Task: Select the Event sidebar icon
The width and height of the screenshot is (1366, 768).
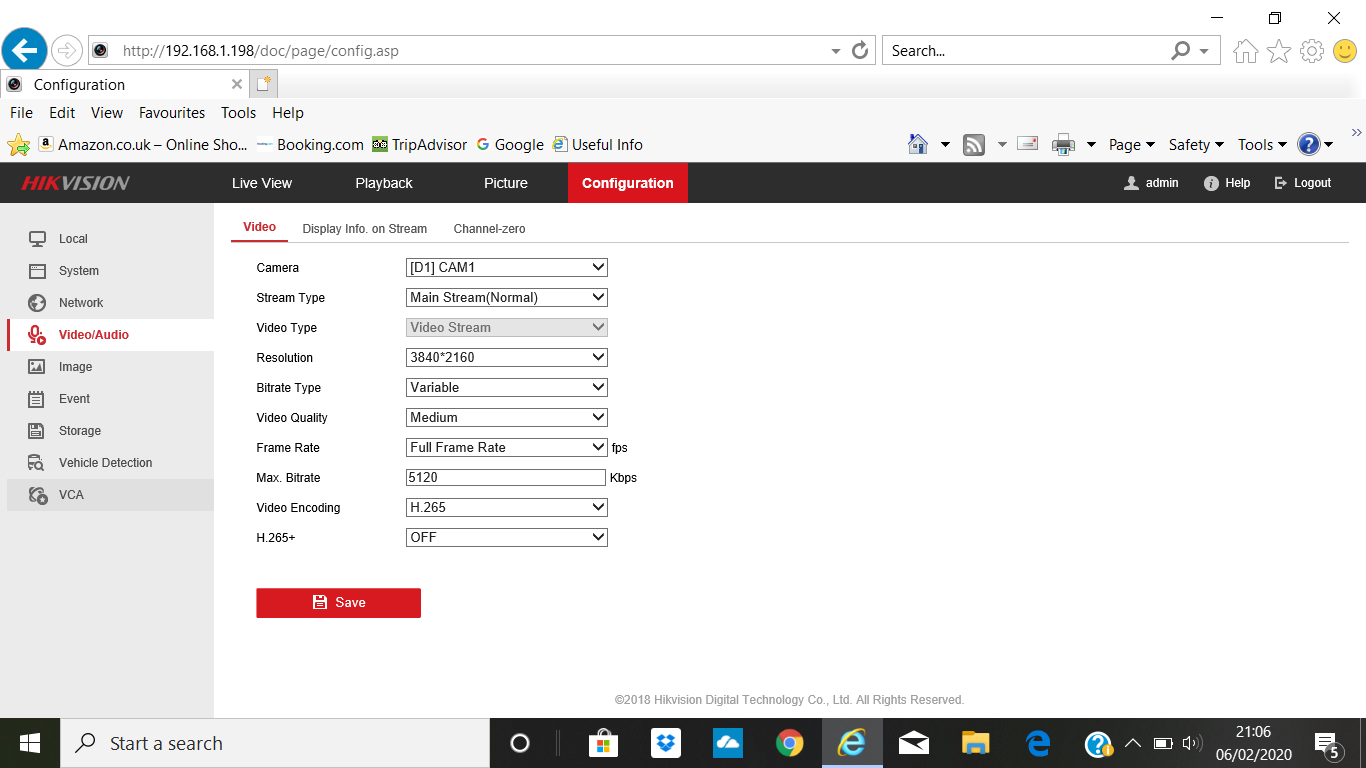Action: (x=37, y=398)
